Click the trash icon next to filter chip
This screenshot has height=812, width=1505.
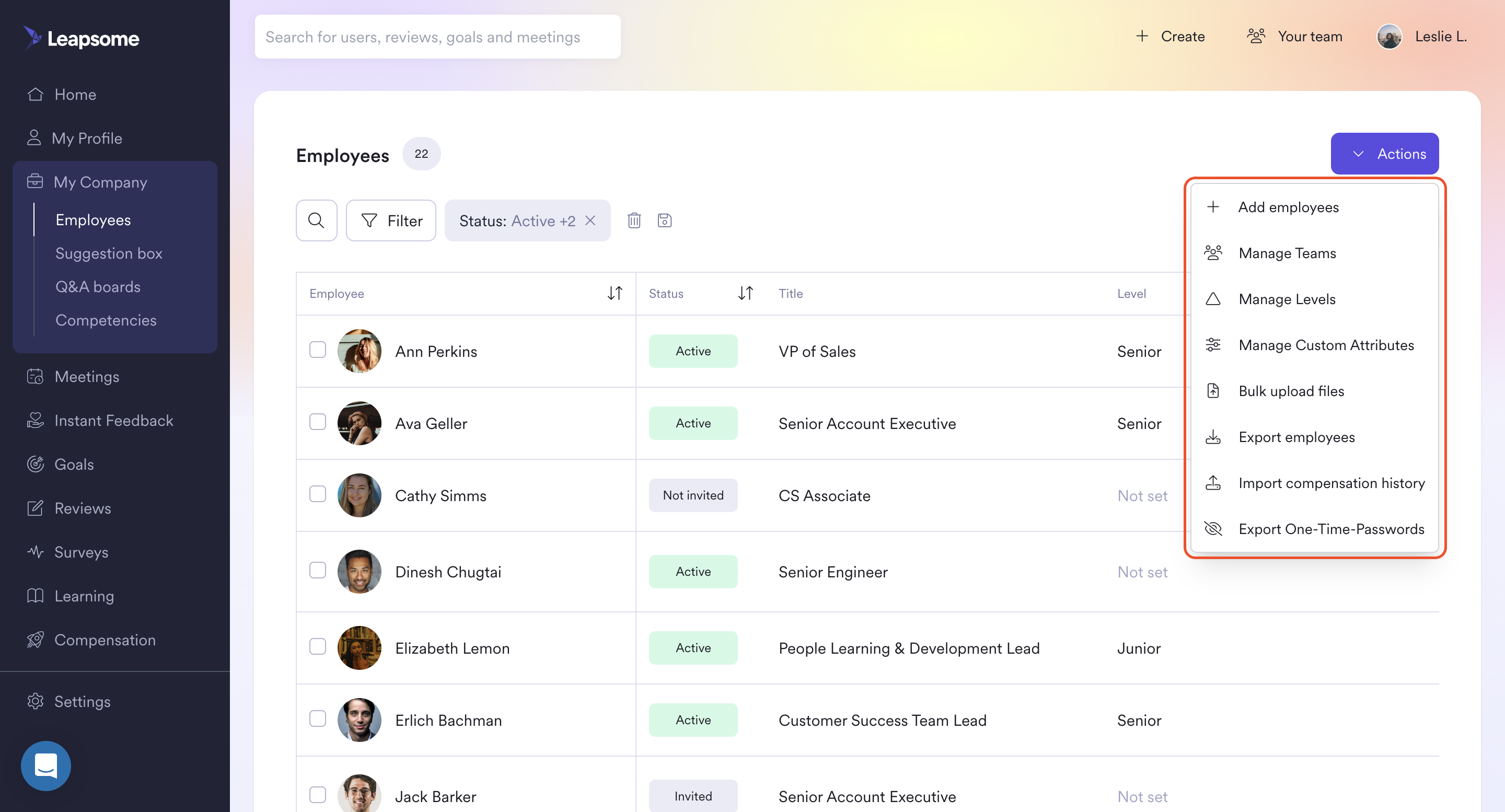click(634, 220)
